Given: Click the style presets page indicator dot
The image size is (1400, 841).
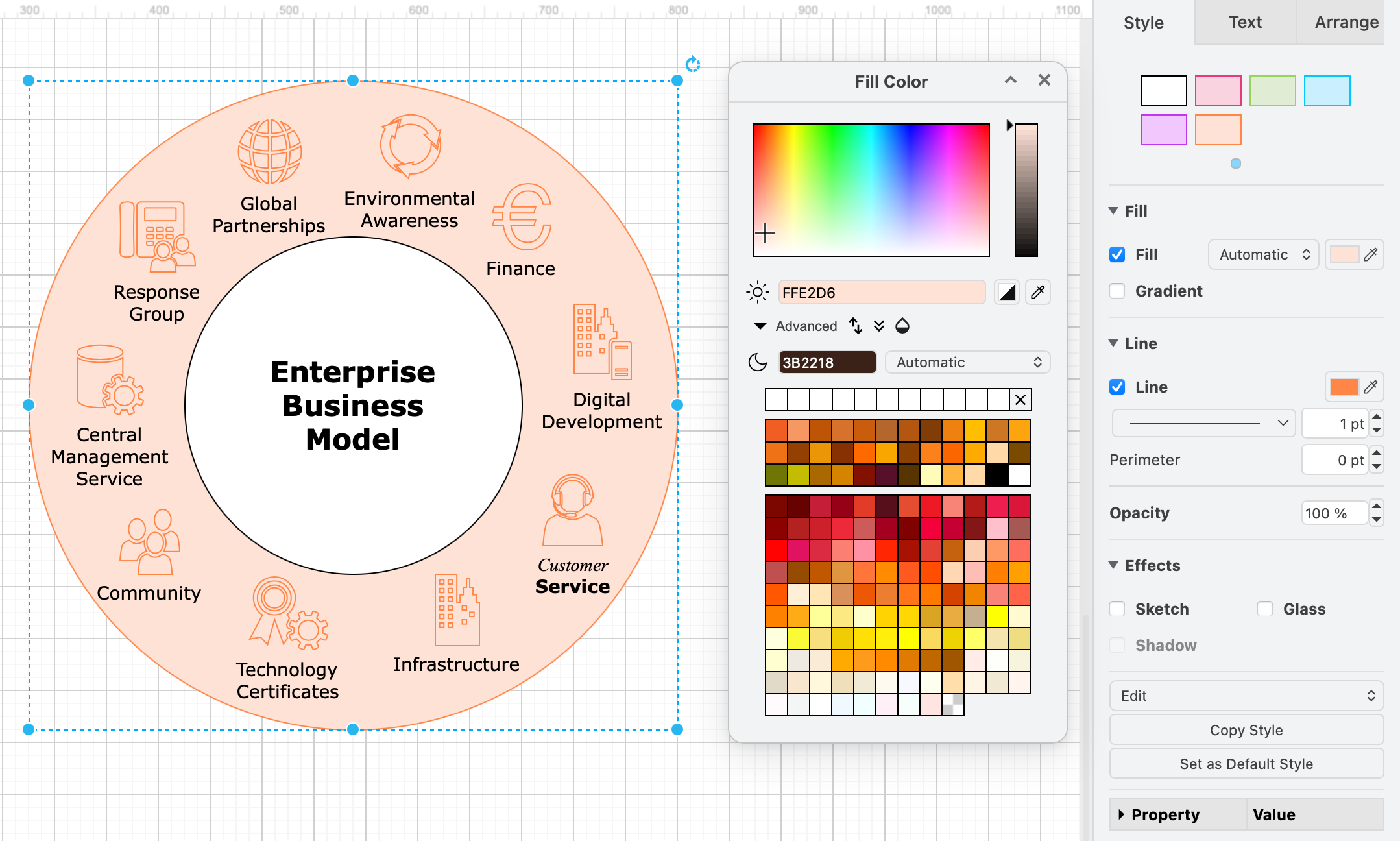Looking at the screenshot, I should (1236, 164).
